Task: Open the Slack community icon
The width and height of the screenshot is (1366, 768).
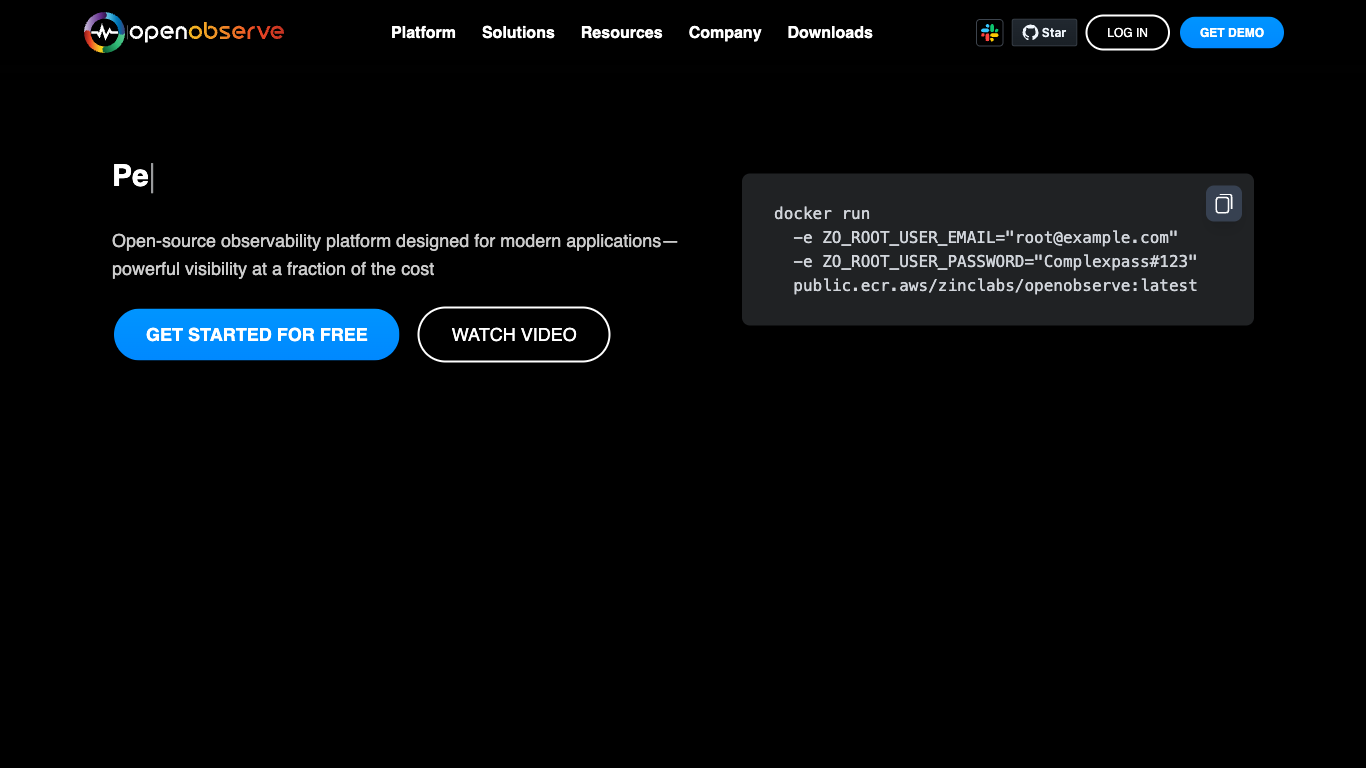Action: coord(989,33)
